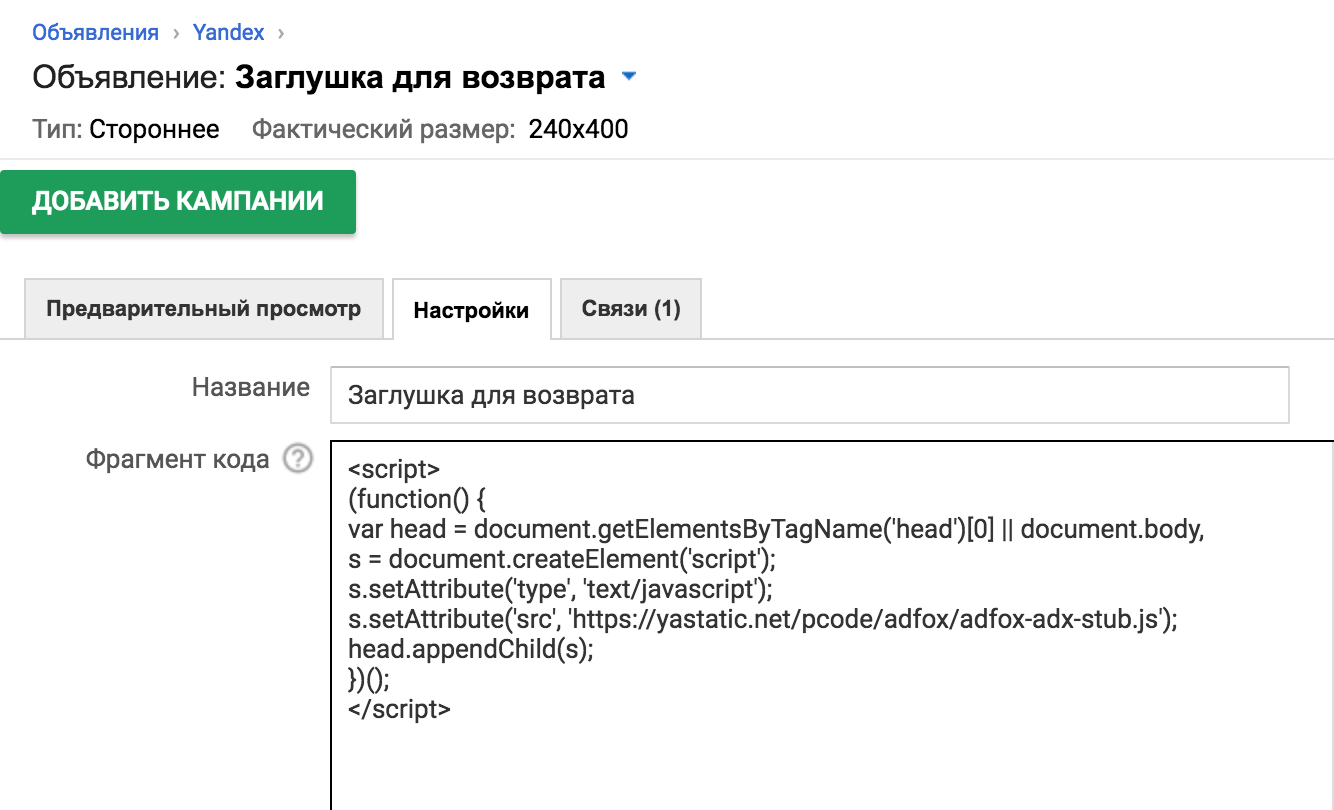Go to Объявления breadcrumb link

coord(95,32)
